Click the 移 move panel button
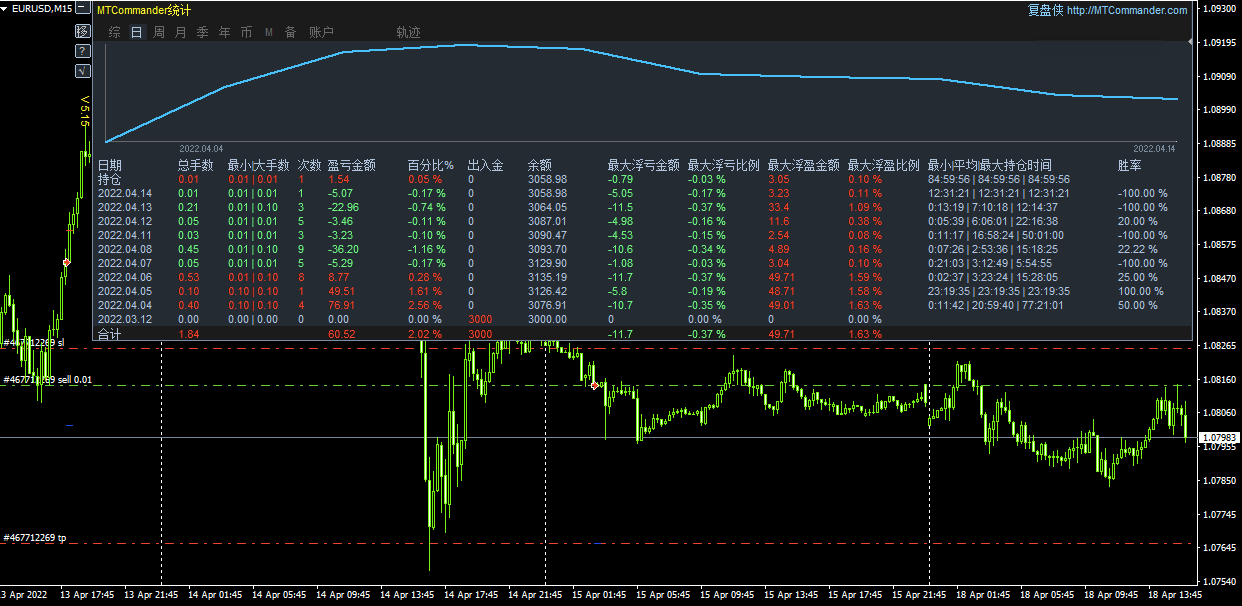This screenshot has height=606, width=1242. pyautogui.click(x=83, y=31)
